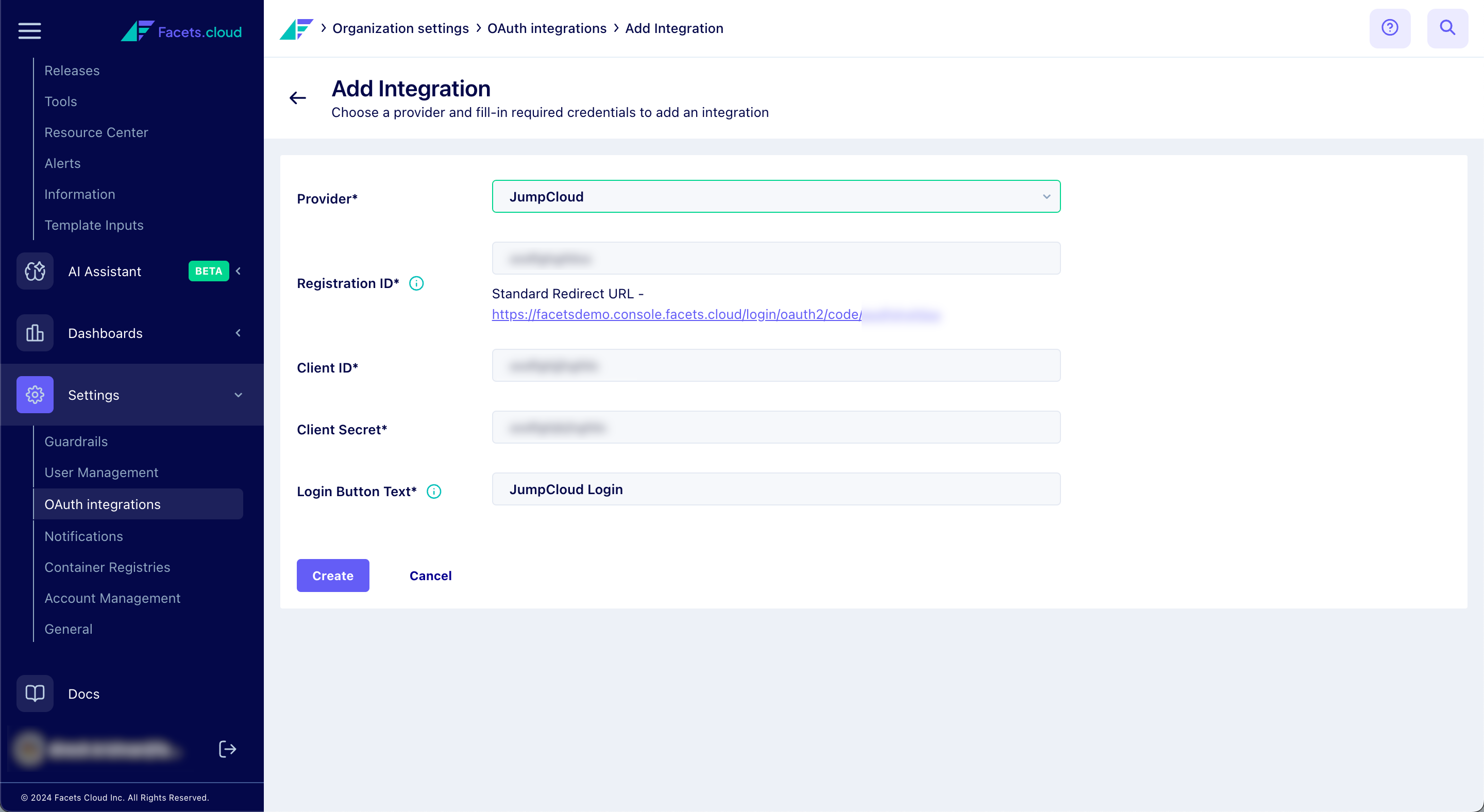Click the Docs book icon
The height and width of the screenshot is (812, 1484).
[35, 693]
